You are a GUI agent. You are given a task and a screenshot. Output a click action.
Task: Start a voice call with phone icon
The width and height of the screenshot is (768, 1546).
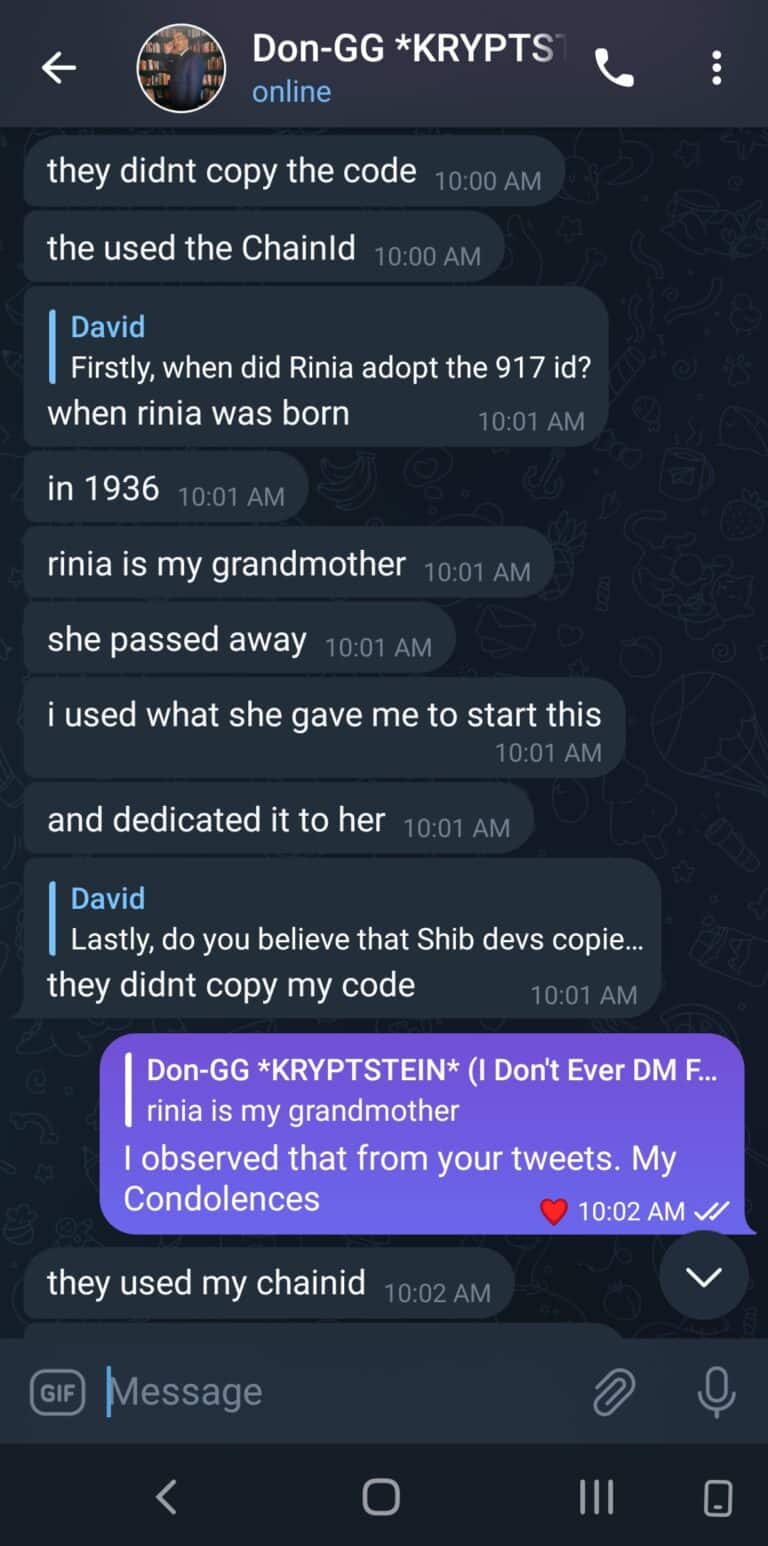(x=614, y=67)
